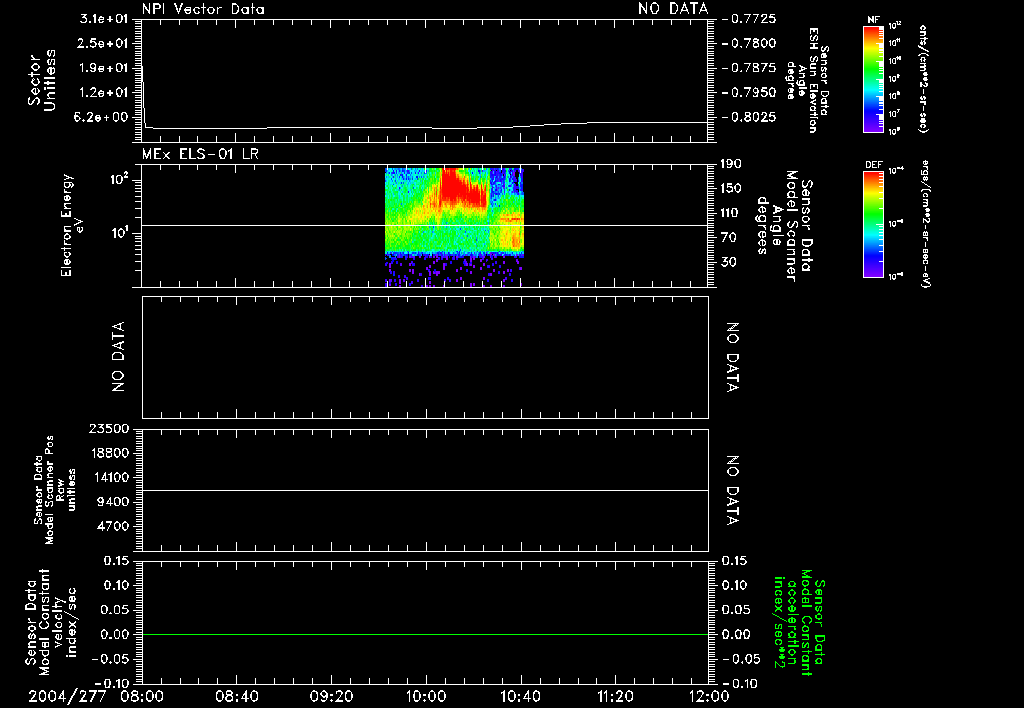Click the -0.7800 elevation tick value

click(750, 43)
